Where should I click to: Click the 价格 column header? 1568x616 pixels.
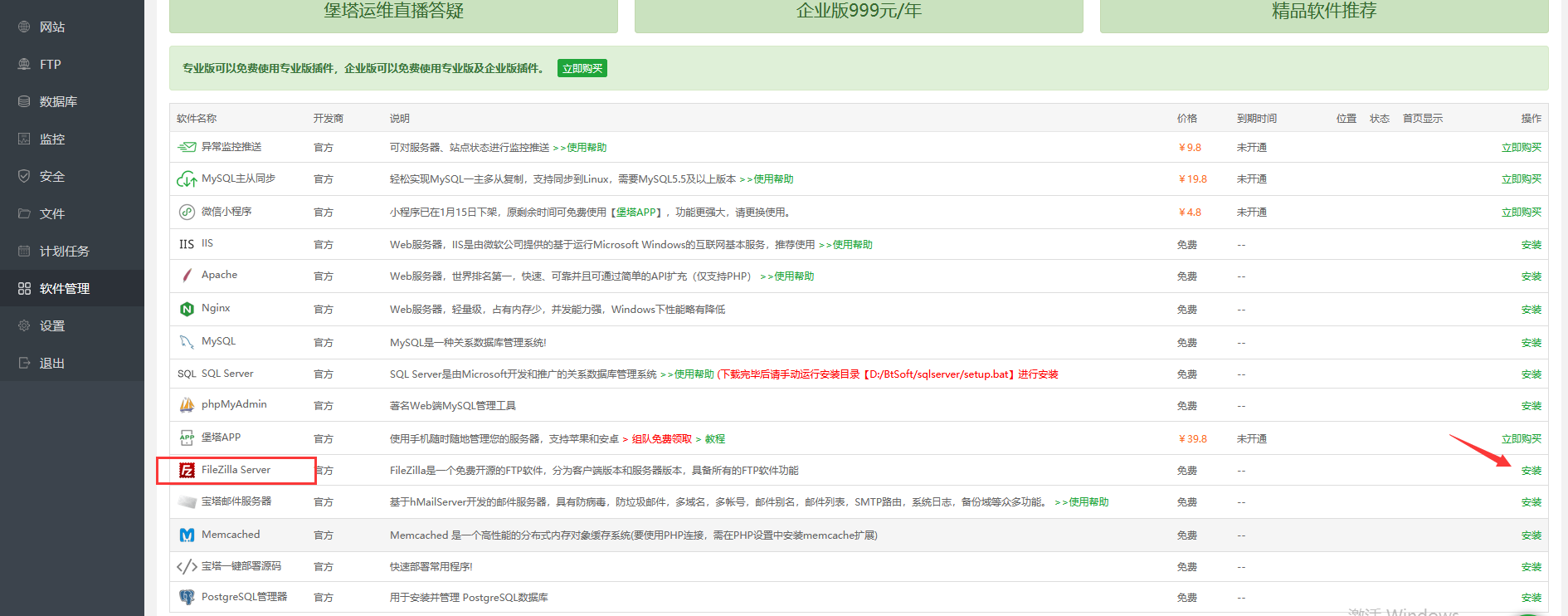coord(1187,118)
